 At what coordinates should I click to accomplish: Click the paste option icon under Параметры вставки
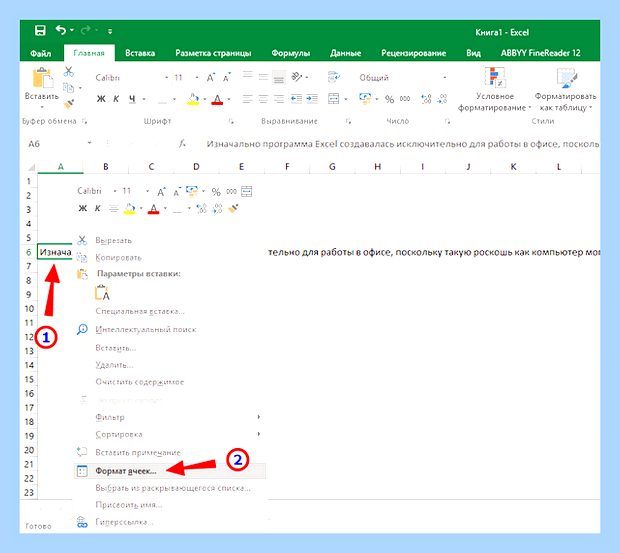click(102, 292)
